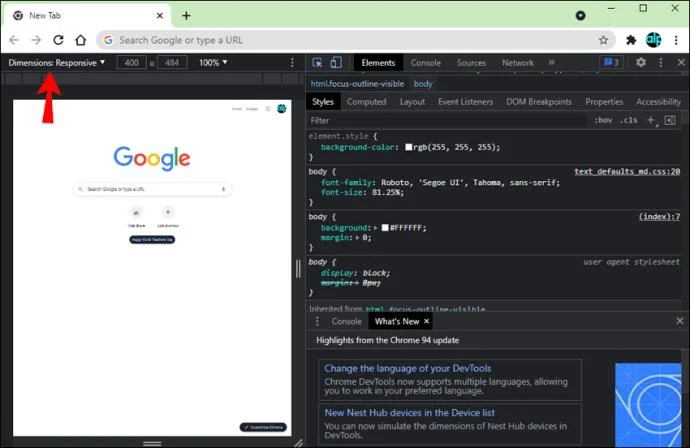Open device toolbar more options menu

[292, 62]
